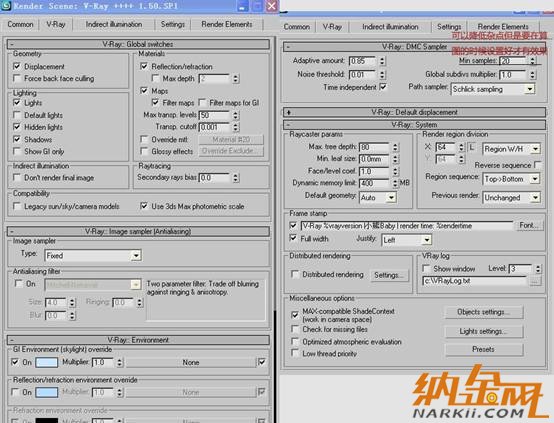Screen dimensions: 554x423
Task: Toggle the Shadows checkbox
Action: pos(17,139)
